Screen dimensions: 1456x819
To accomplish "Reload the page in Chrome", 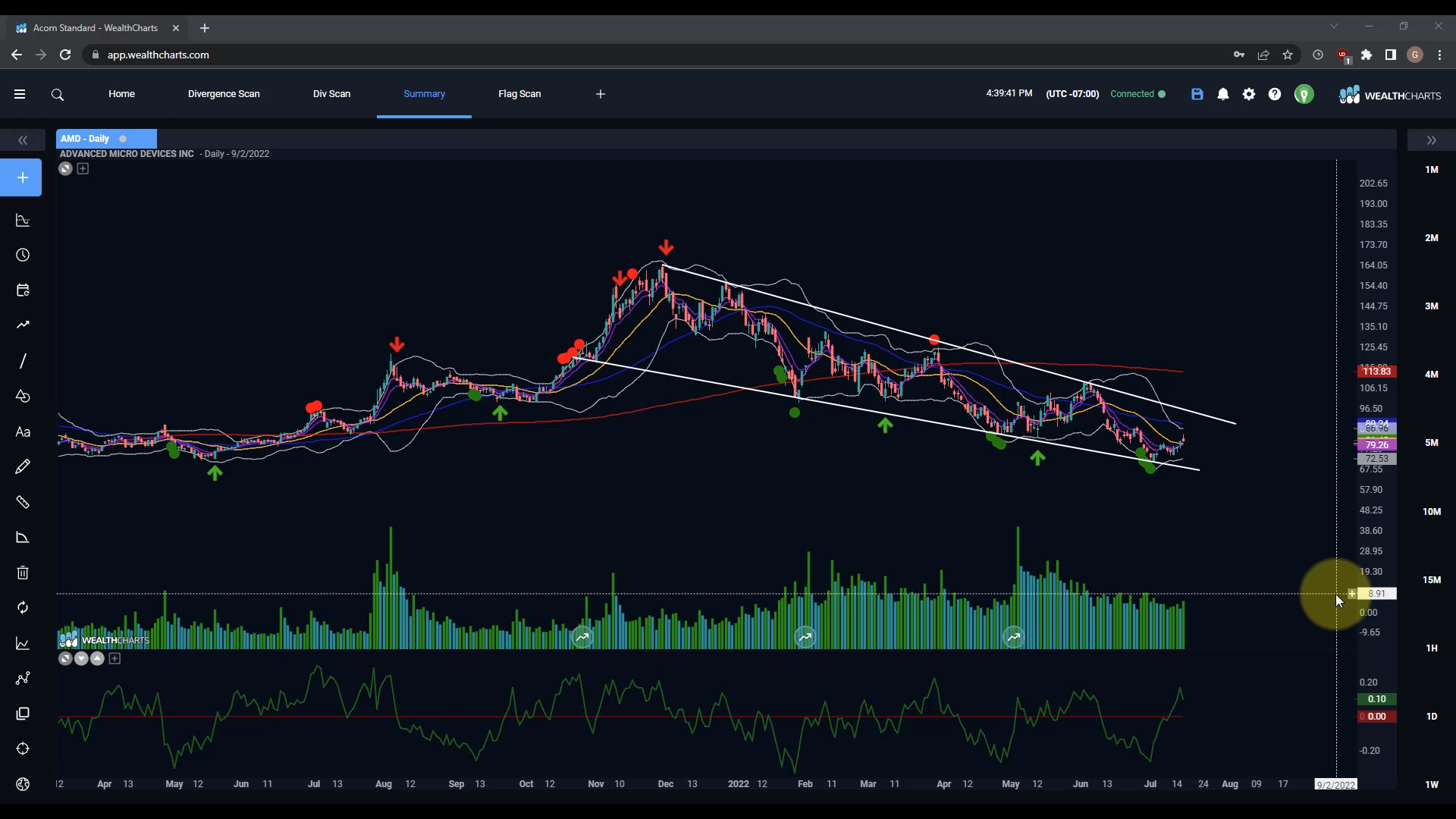I will [65, 55].
